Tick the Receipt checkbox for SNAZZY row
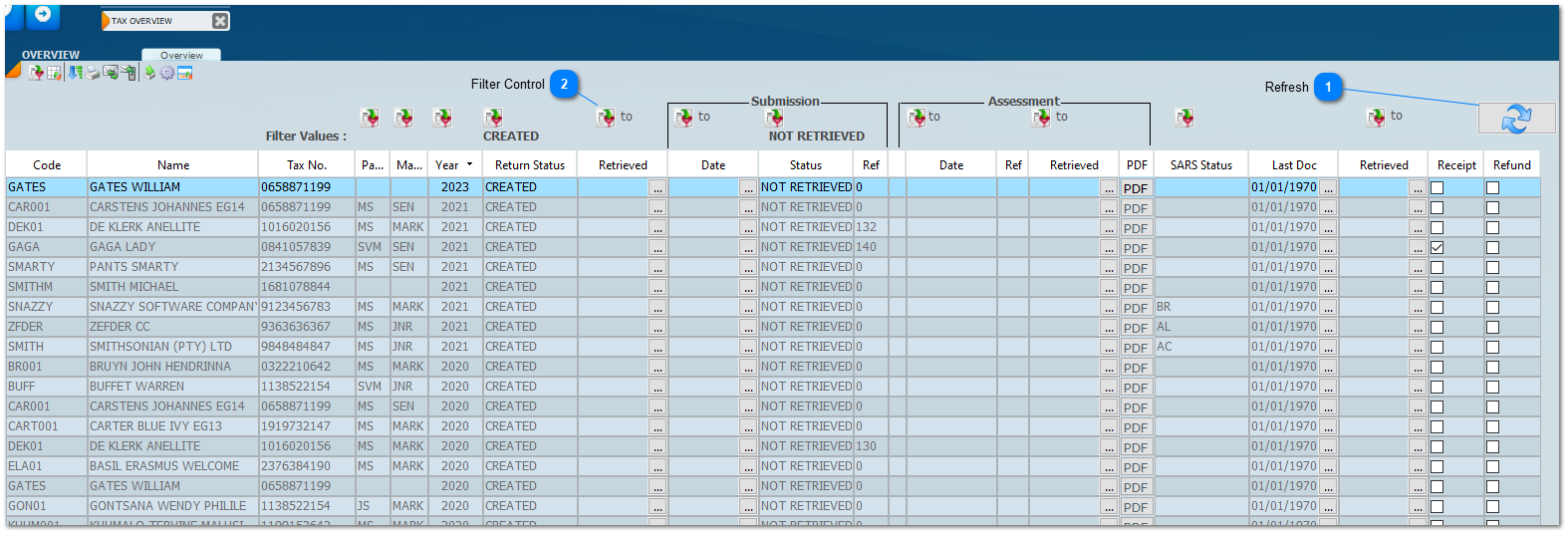The width and height of the screenshot is (1568, 534). click(x=1437, y=307)
